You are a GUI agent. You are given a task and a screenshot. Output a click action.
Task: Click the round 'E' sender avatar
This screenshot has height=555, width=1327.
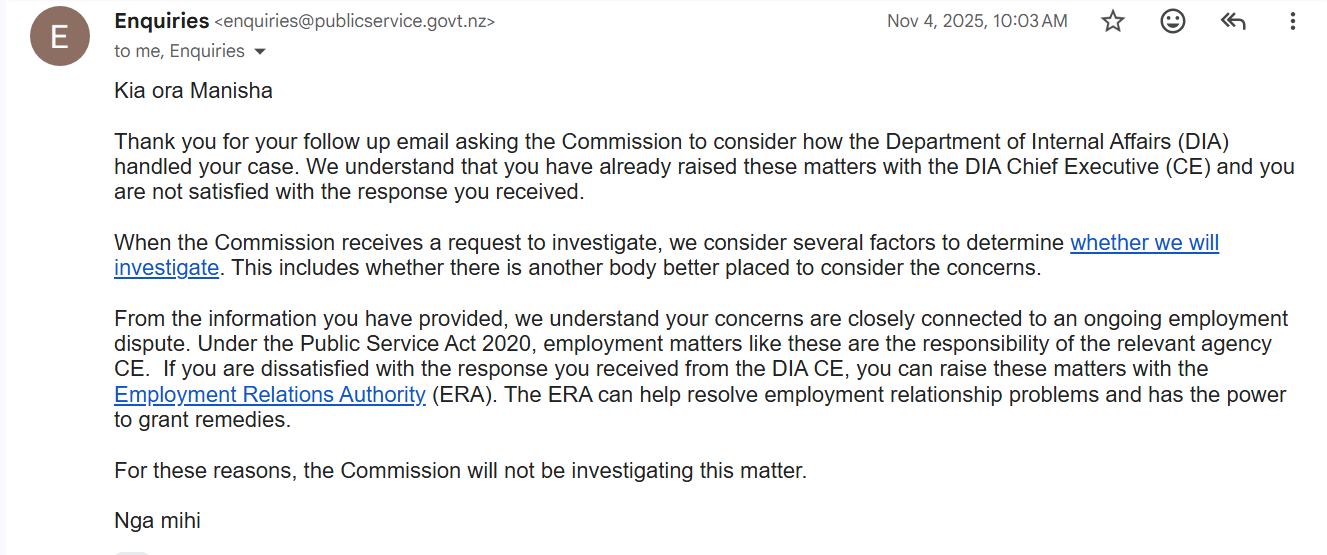(x=59, y=37)
